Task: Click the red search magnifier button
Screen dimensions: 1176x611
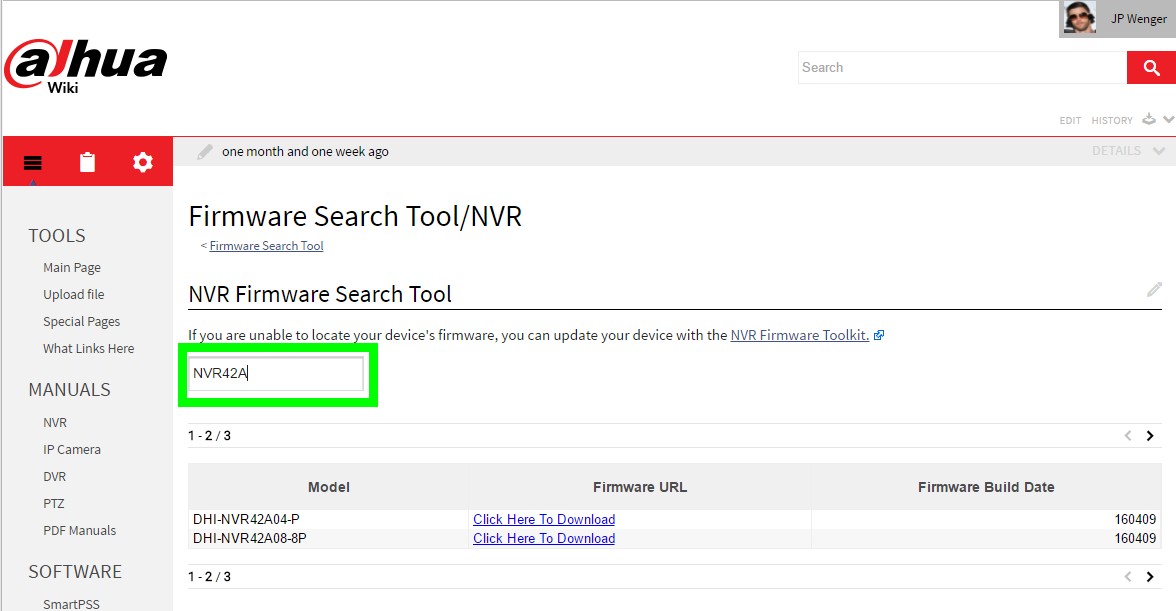Action: tap(1151, 67)
